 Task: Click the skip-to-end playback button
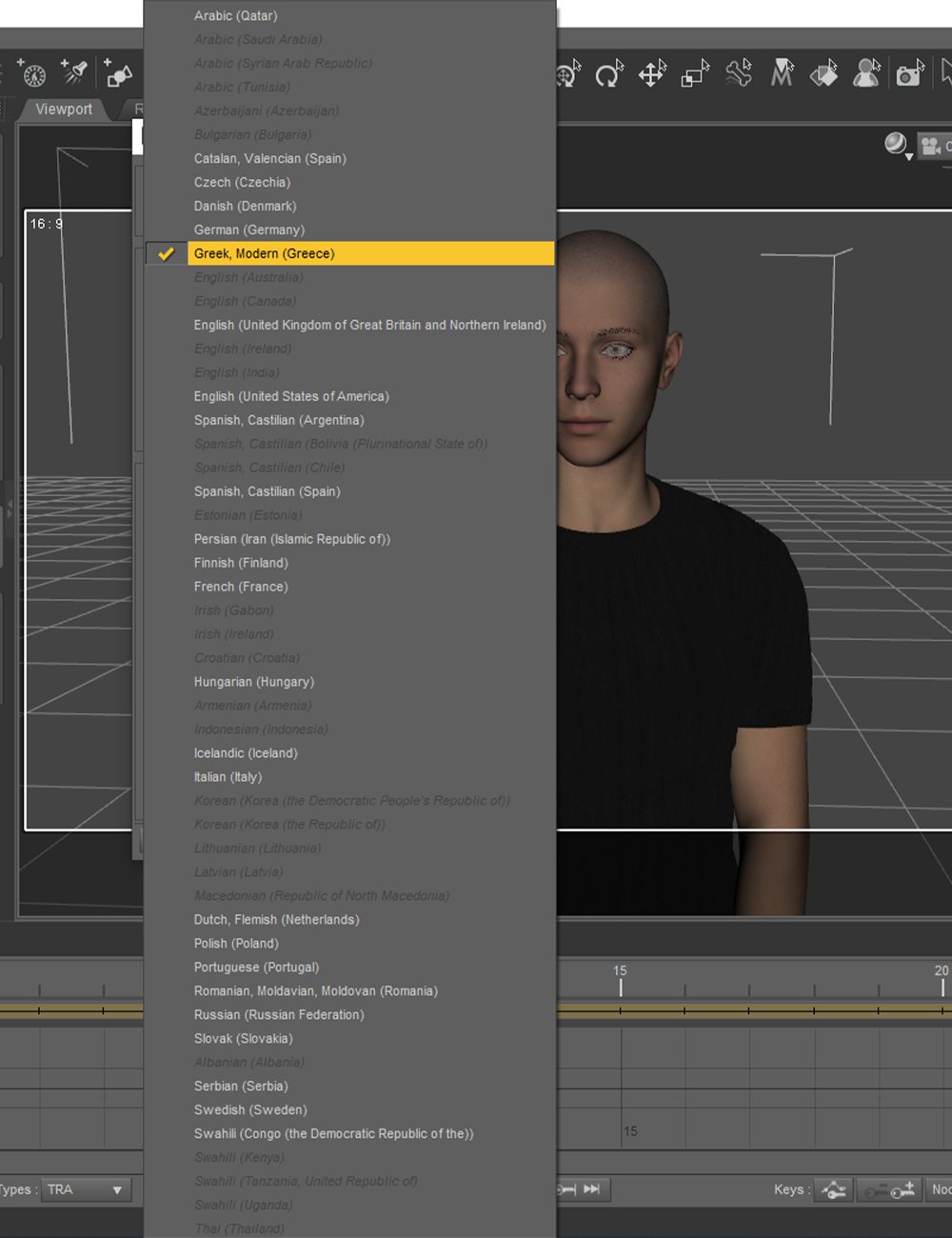pos(590,1189)
